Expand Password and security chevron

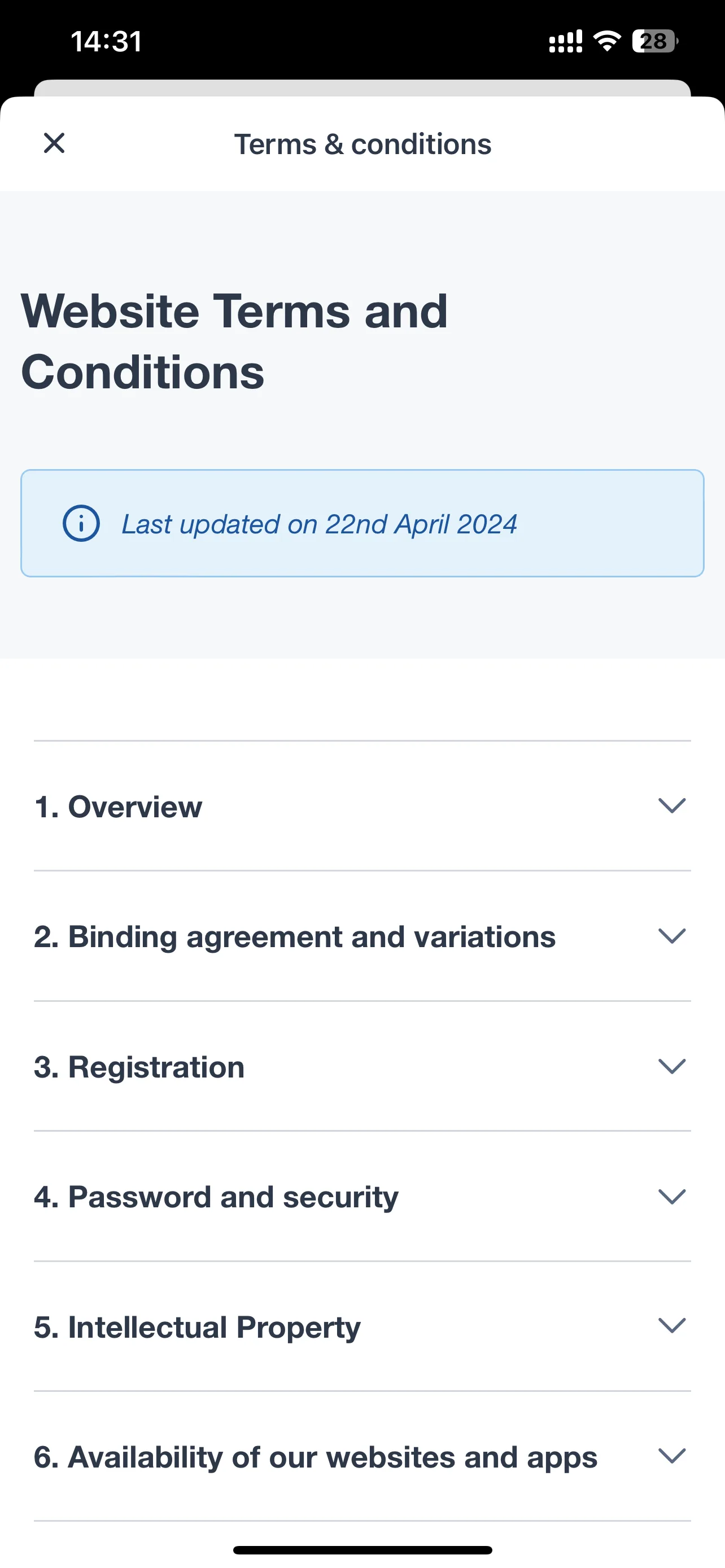coord(672,1197)
